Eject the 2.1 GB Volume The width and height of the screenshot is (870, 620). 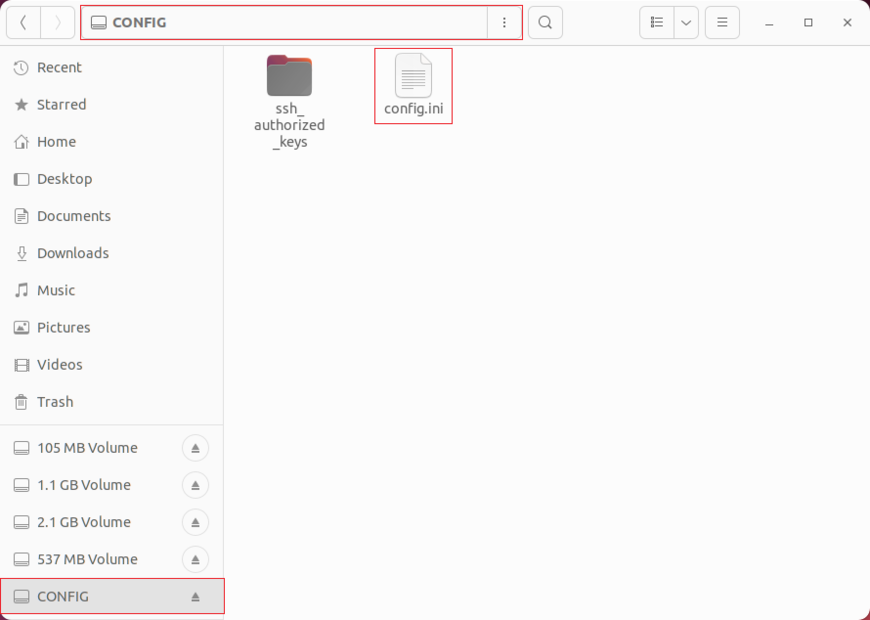(x=196, y=522)
